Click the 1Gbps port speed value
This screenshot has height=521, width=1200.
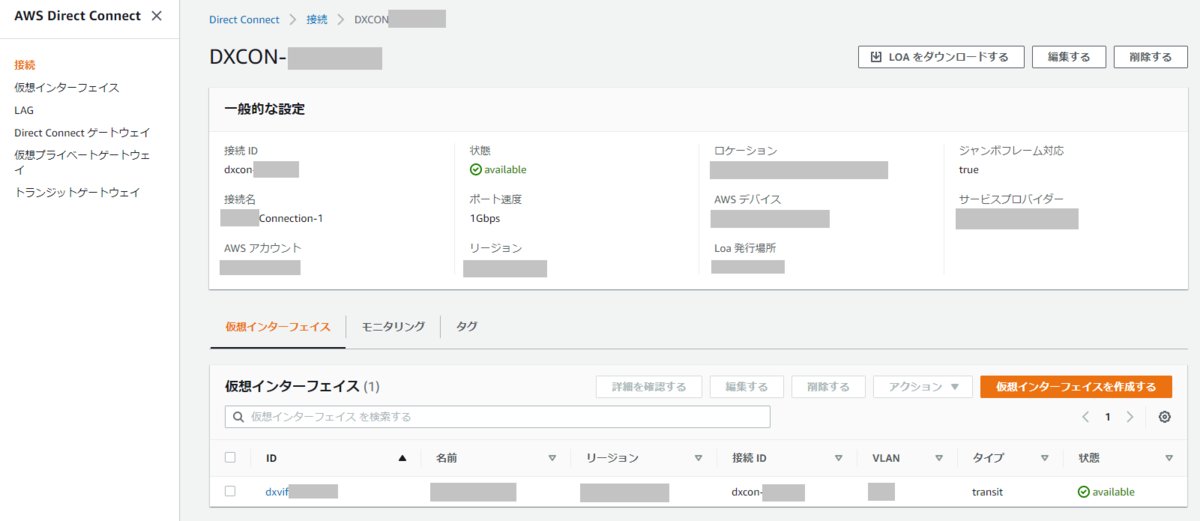coord(486,218)
